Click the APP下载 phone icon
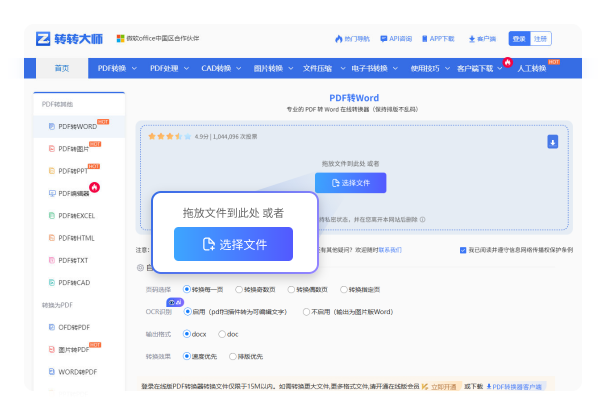Viewport: 606px width, 415px height. pos(423,39)
